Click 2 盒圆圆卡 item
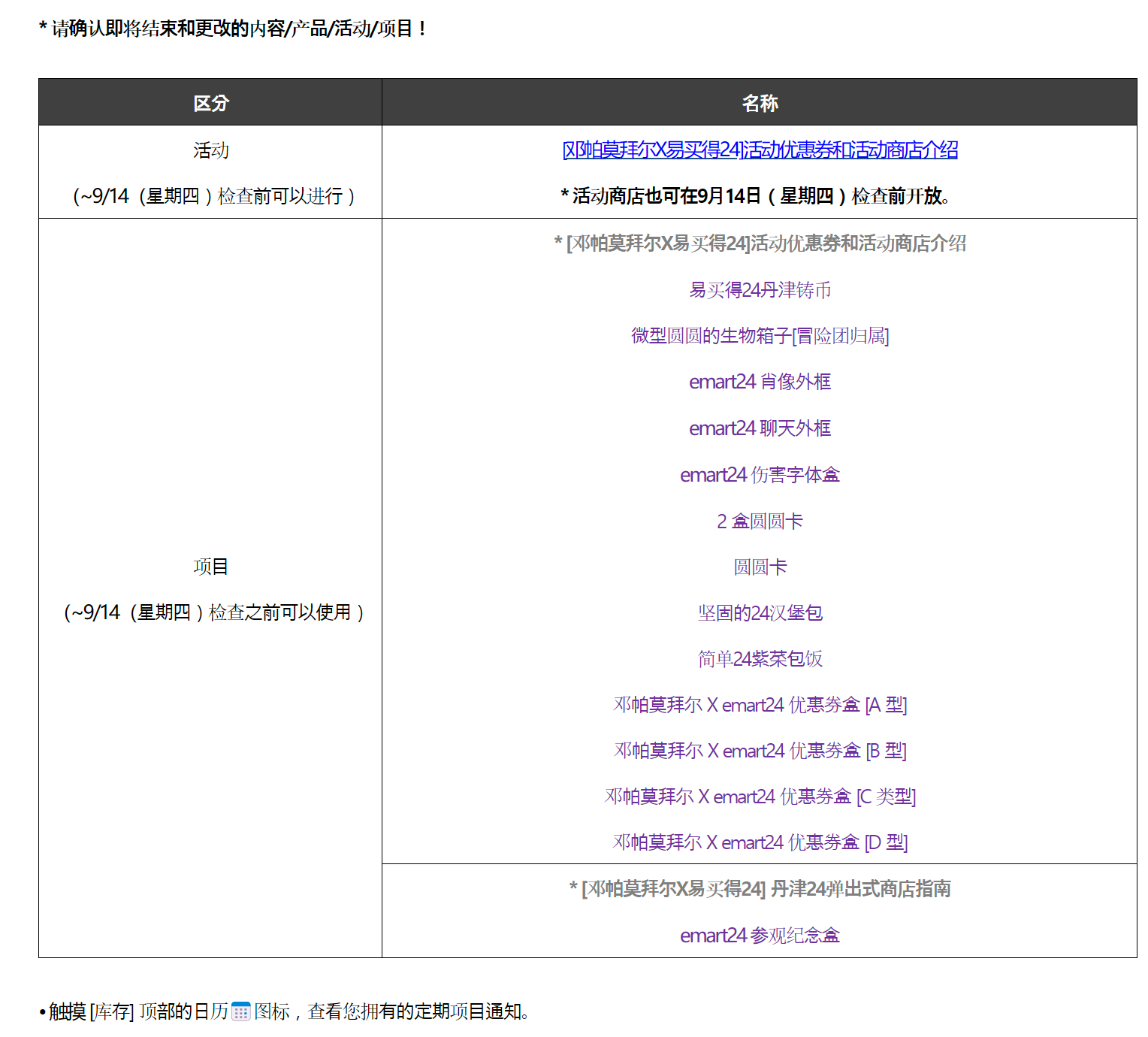 click(x=760, y=521)
